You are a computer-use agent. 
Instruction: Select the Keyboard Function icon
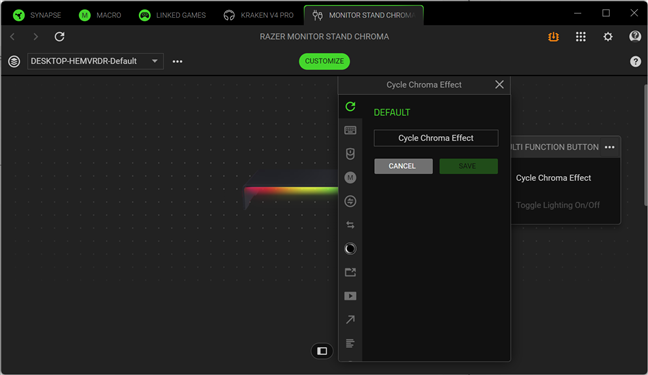coord(350,130)
